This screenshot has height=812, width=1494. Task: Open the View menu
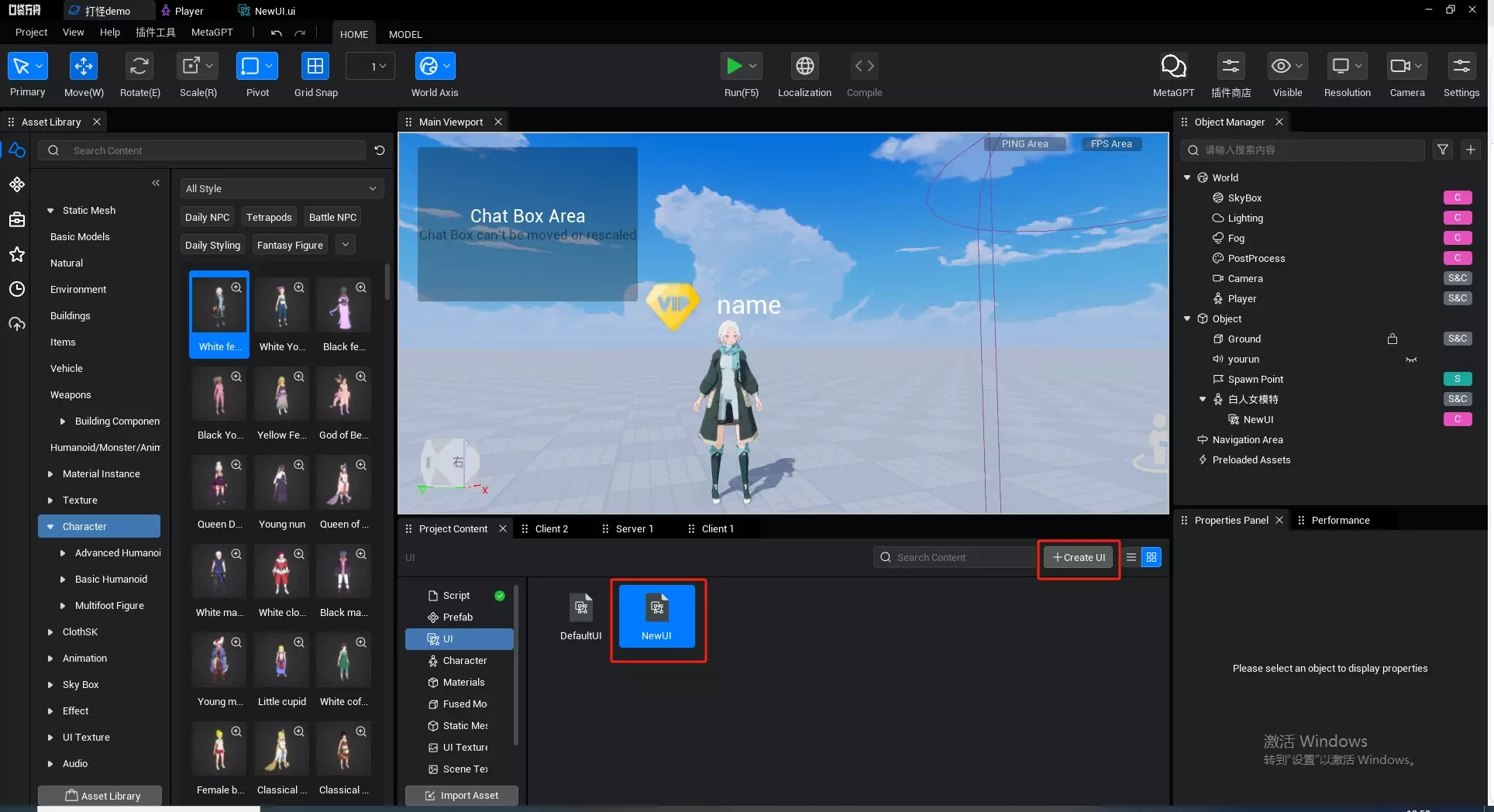73,33
